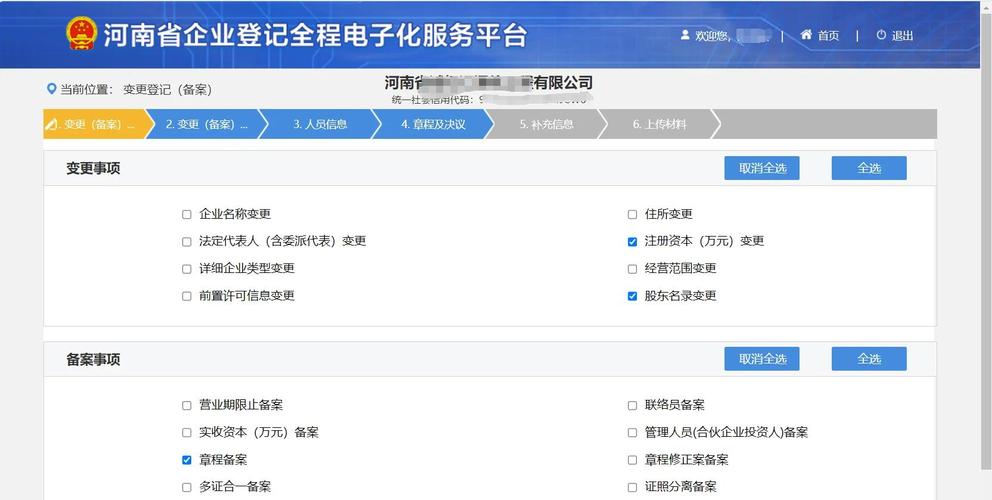Click the platform title 河南省企业登记全程电子化服务平台
The image size is (992, 500).
click(314, 36)
